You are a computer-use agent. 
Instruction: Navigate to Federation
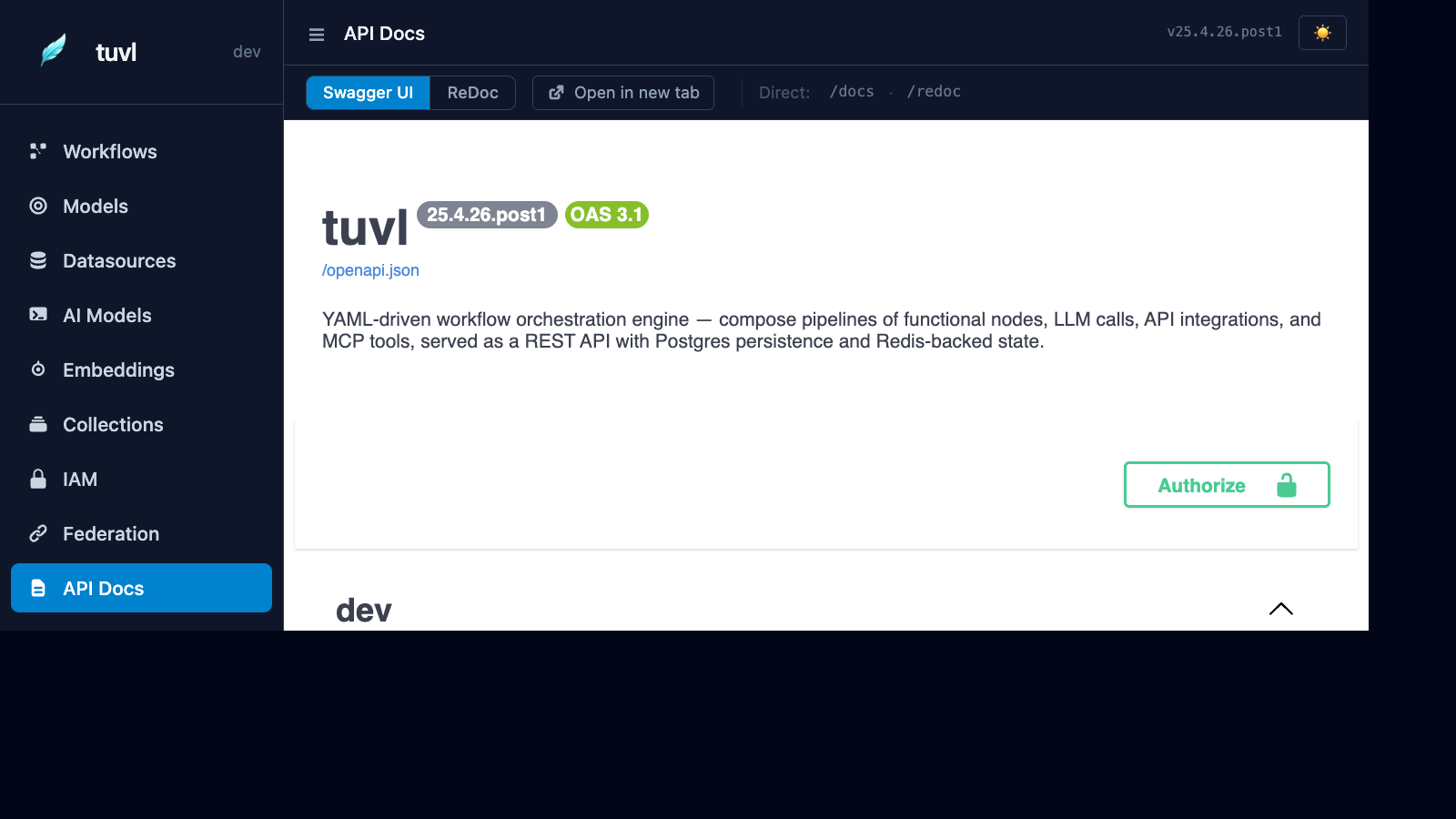(x=141, y=533)
